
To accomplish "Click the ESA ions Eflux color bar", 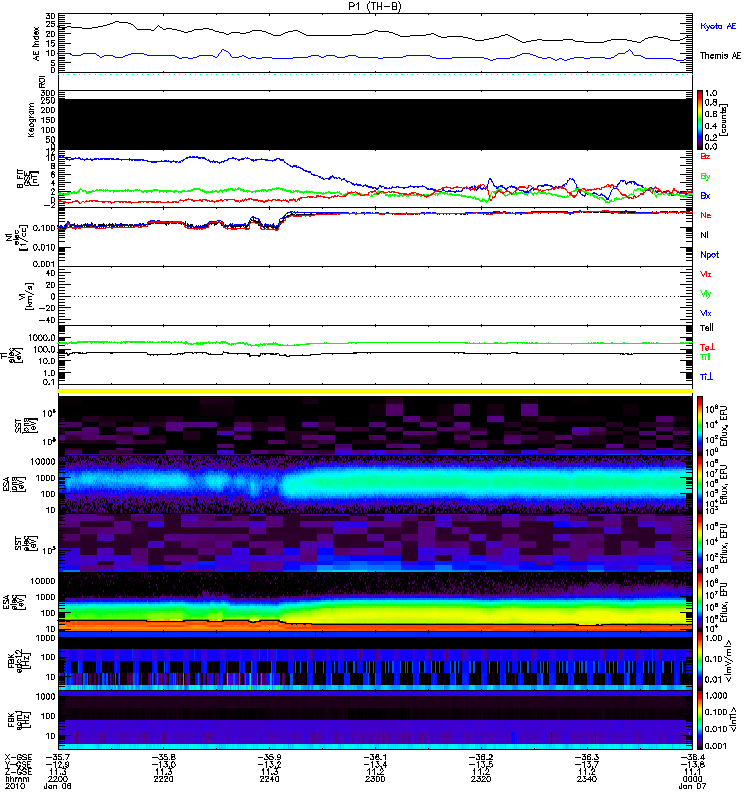I will pyautogui.click(x=700, y=484).
